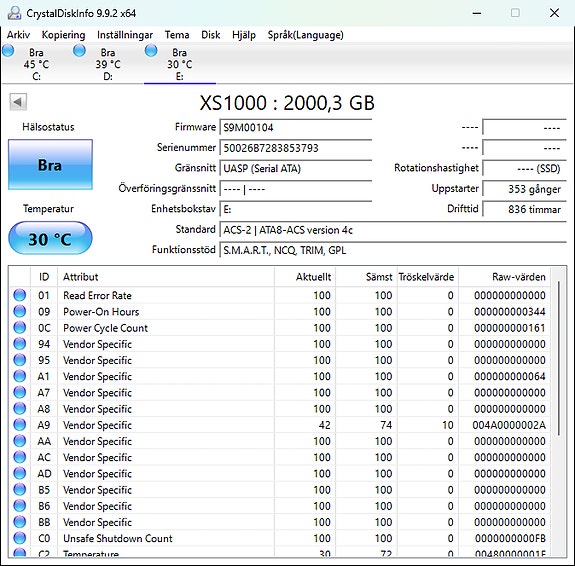Click status orb of Unsafe Shutdown Count row

19,538
